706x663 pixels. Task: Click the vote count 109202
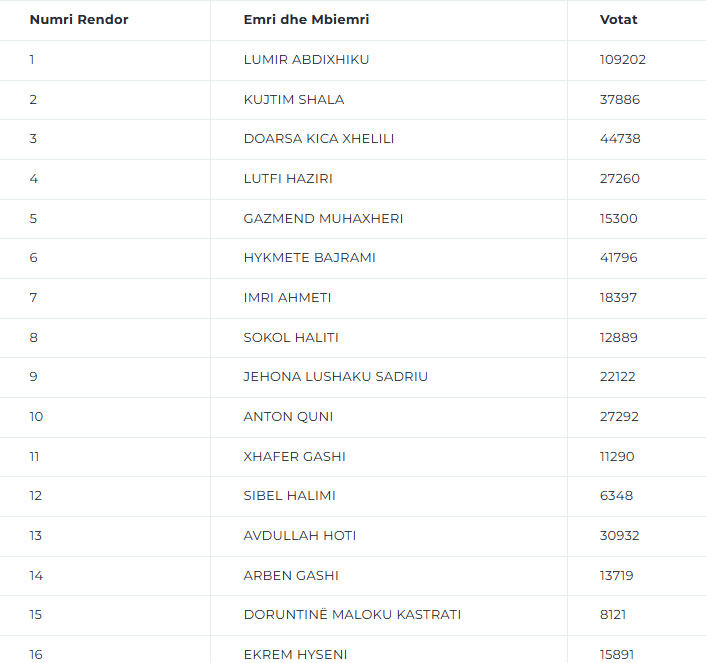[623, 60]
